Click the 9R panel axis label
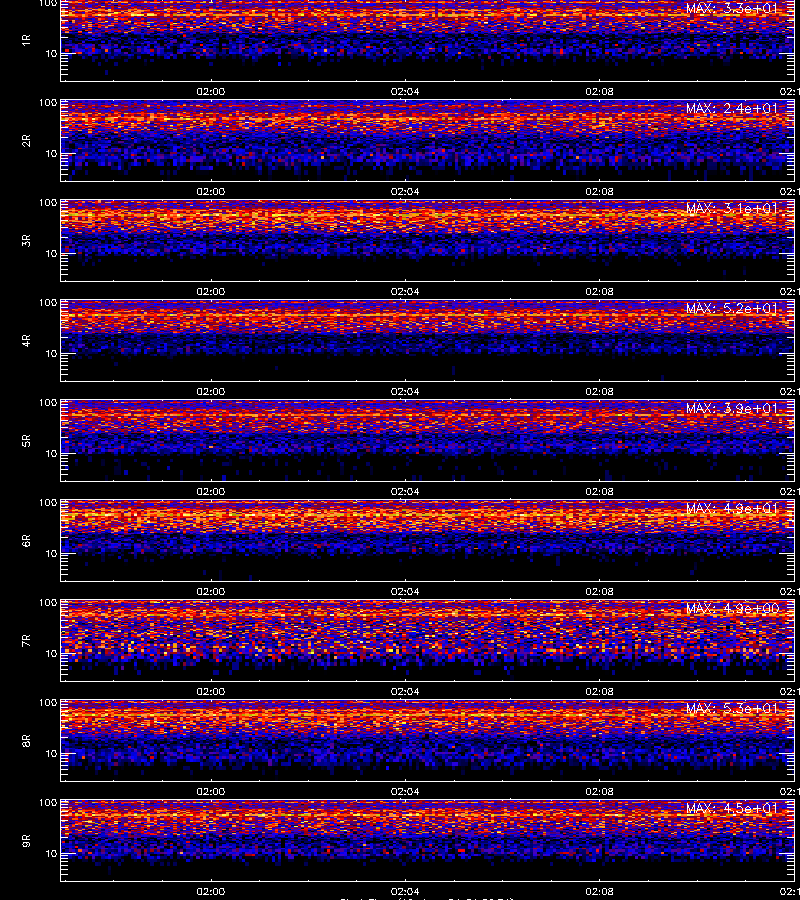 26,840
